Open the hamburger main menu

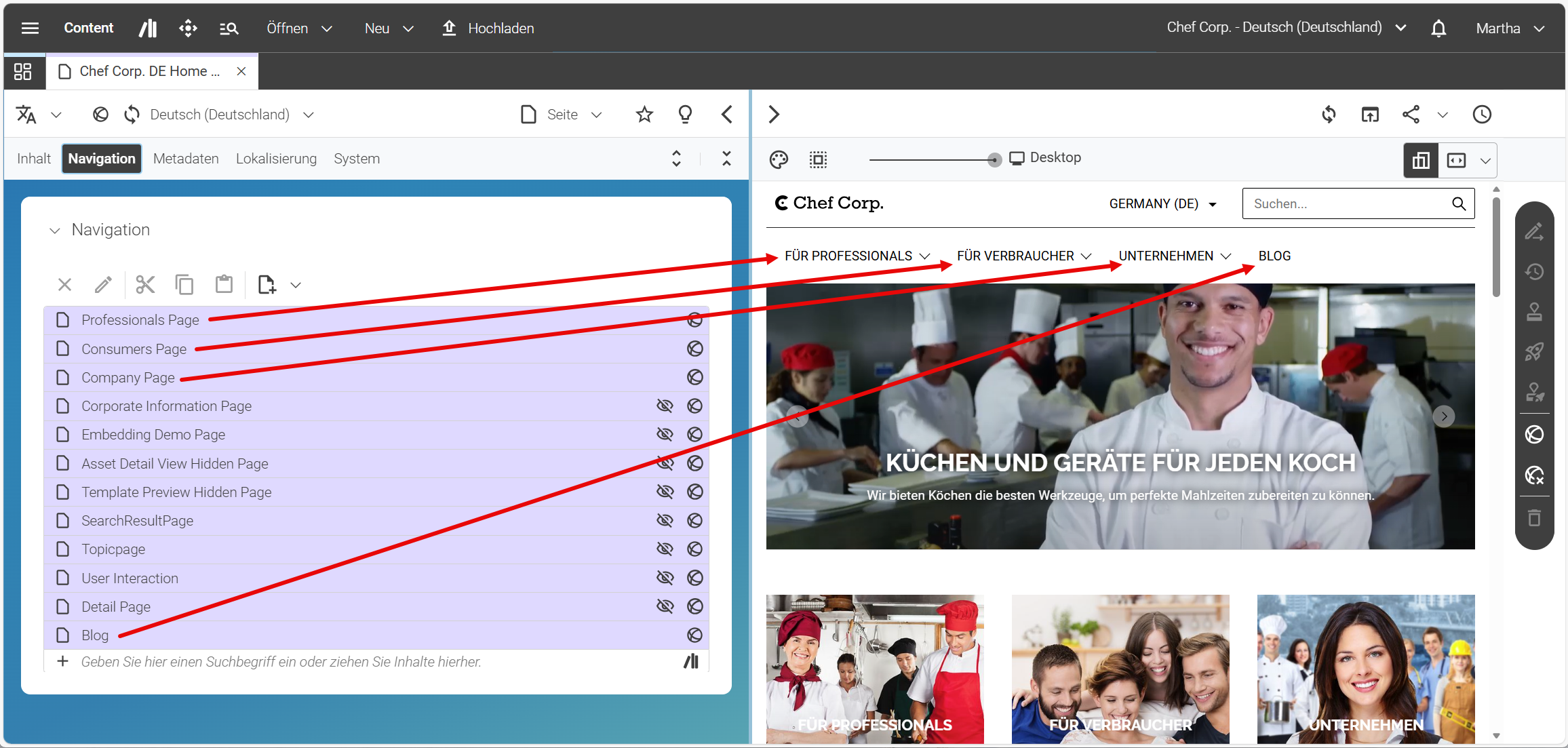[x=30, y=28]
